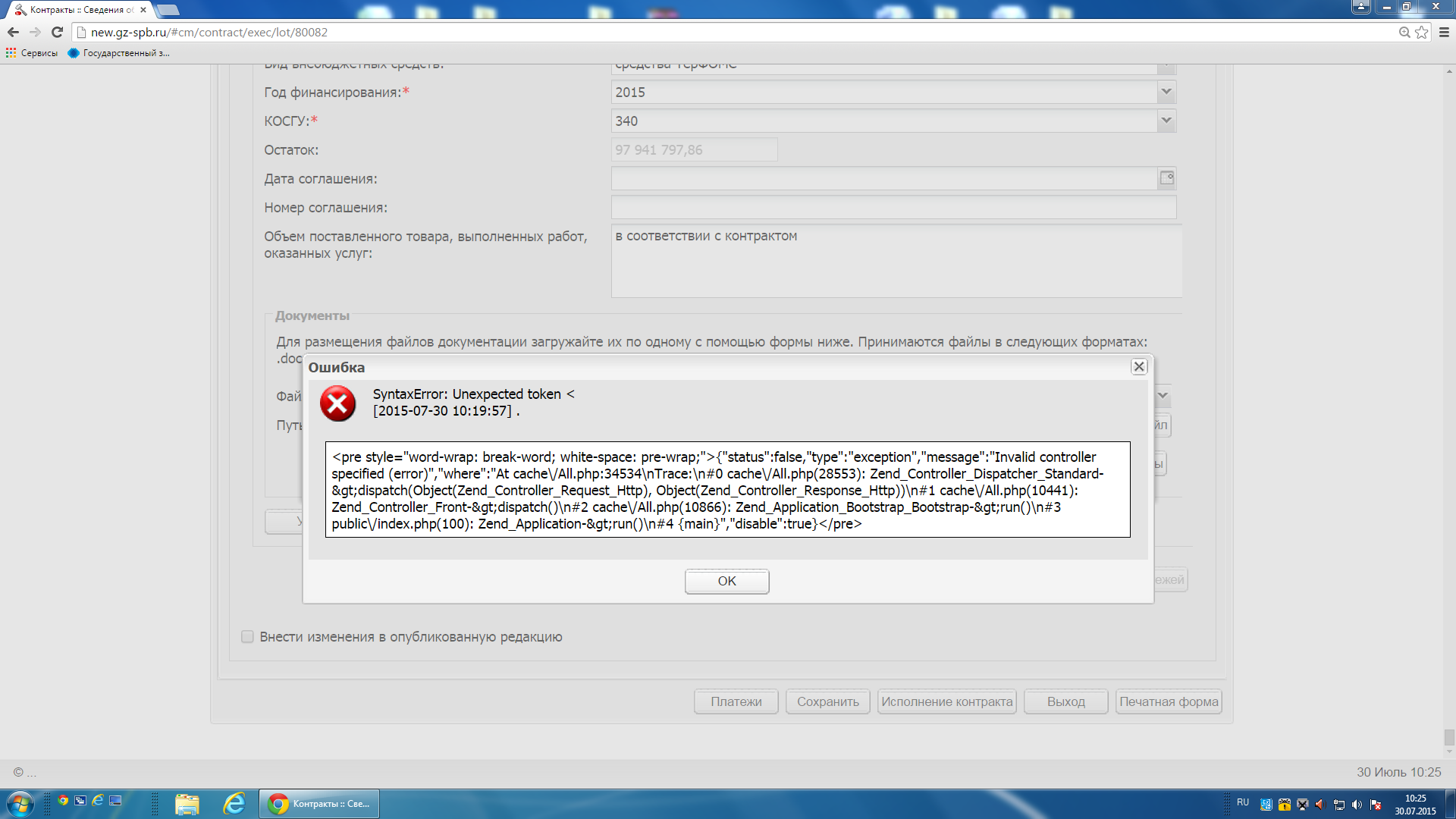Image resolution: width=1456 pixels, height=819 pixels.
Task: Reload the page with refresh icon
Action: [57, 32]
